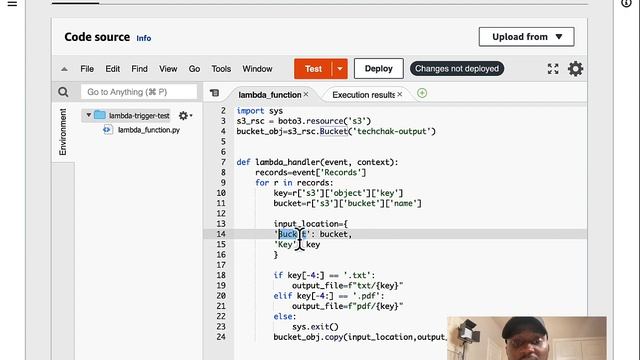Open the hamburger navigation menu
Screen dimensions: 640x360
pos(12,4)
